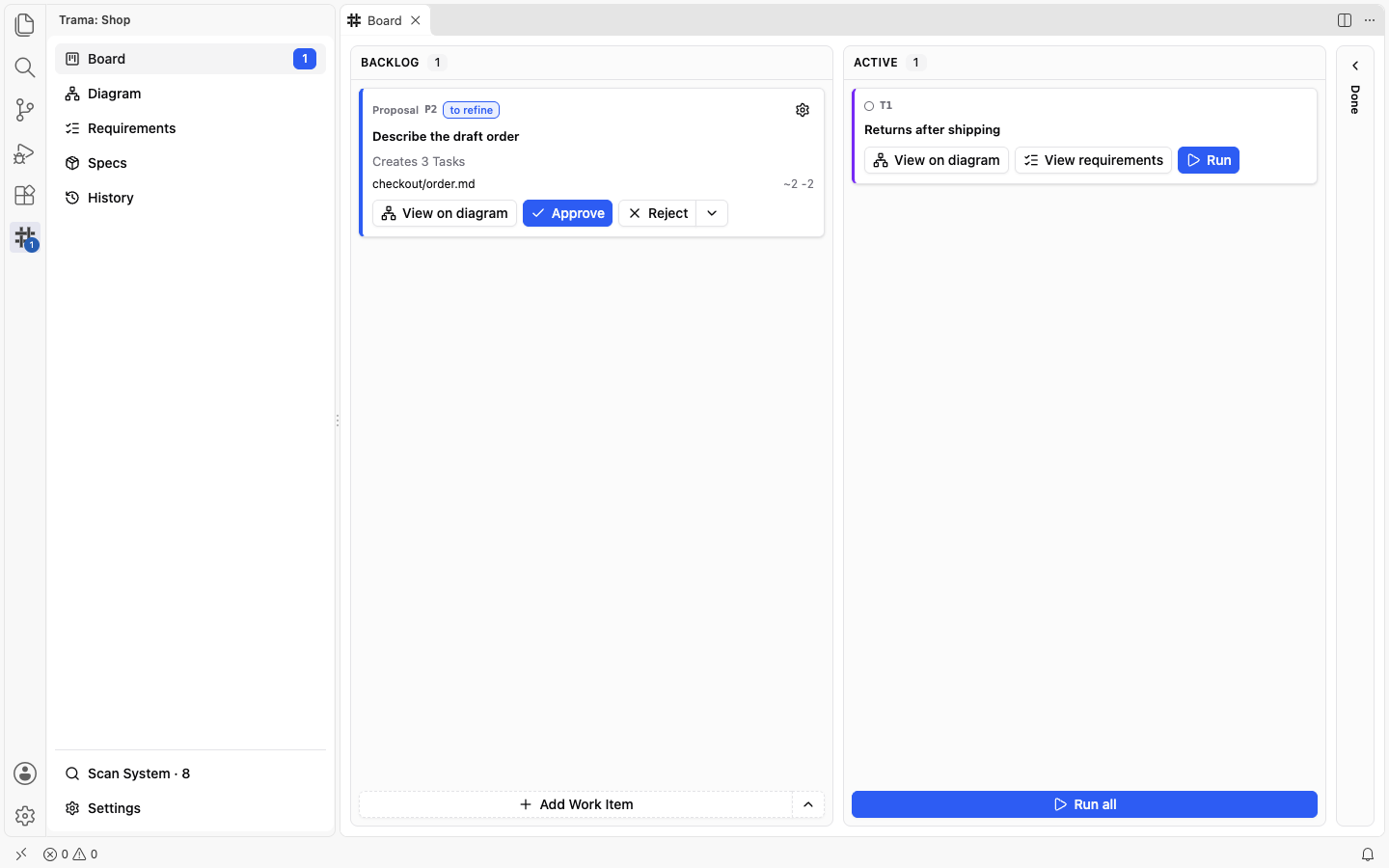
Task: Open the Source Control icon
Action: point(25,110)
